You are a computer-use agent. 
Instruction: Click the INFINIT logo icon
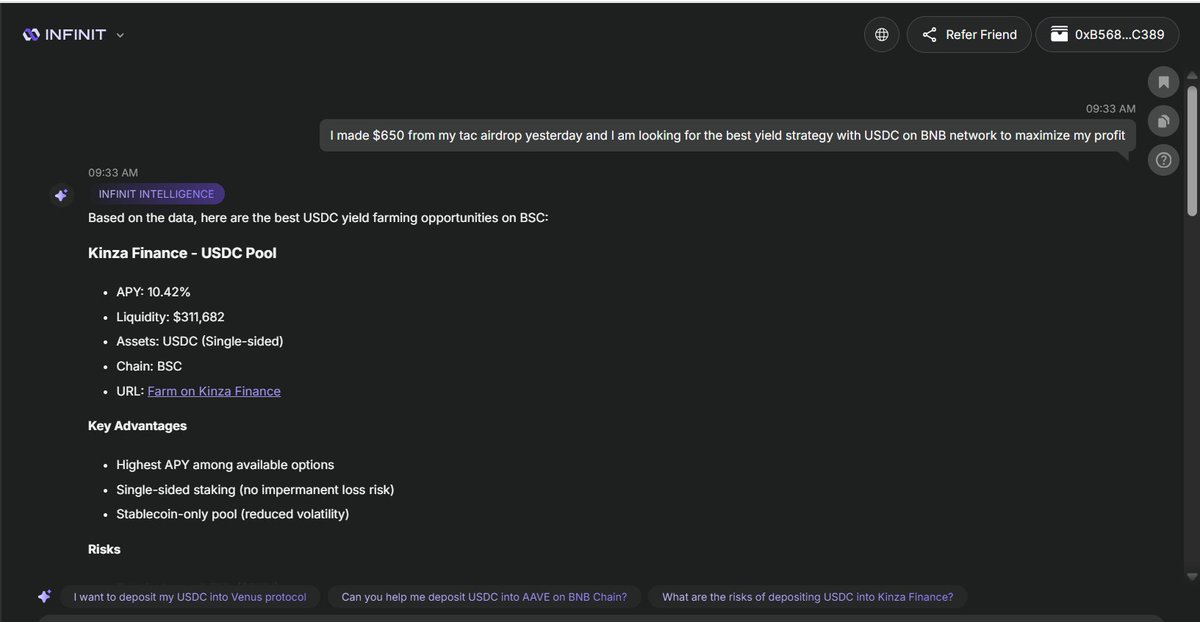pyautogui.click(x=31, y=35)
